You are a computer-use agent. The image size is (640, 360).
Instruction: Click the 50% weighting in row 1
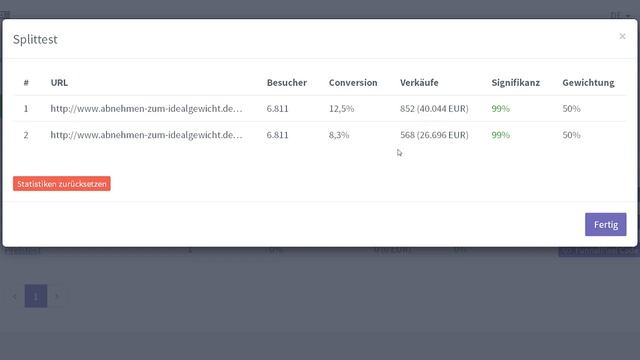pyautogui.click(x=571, y=109)
